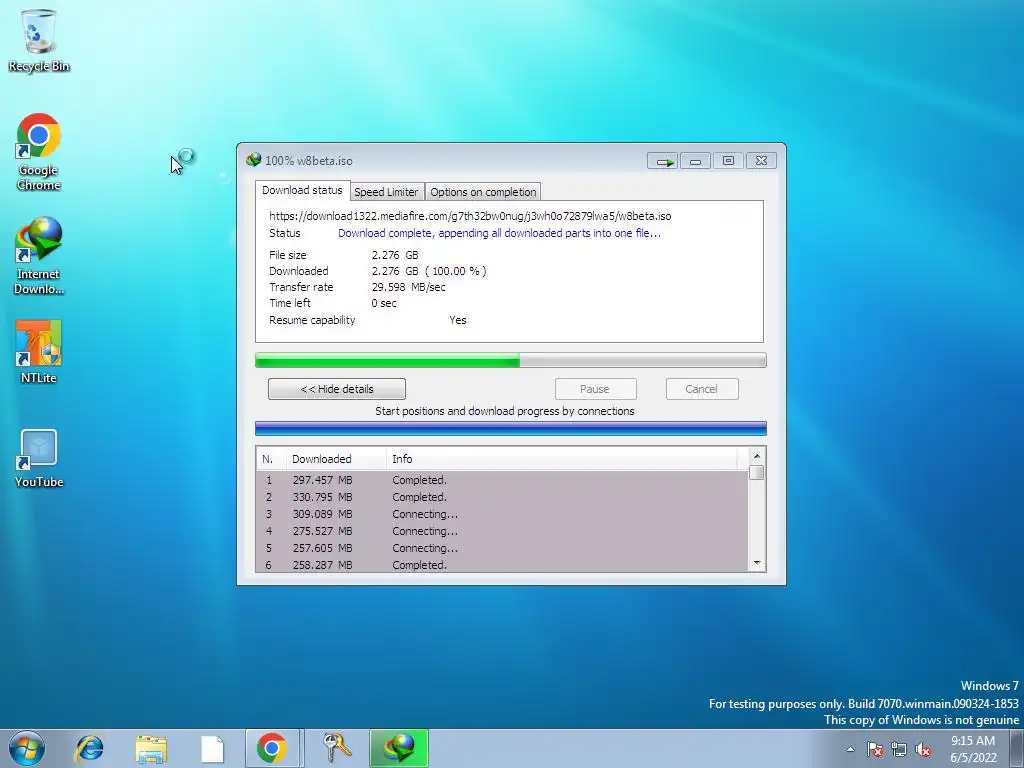The width and height of the screenshot is (1024, 768).
Task: Launch Internet Explorer from taskbar
Action: [x=89, y=748]
